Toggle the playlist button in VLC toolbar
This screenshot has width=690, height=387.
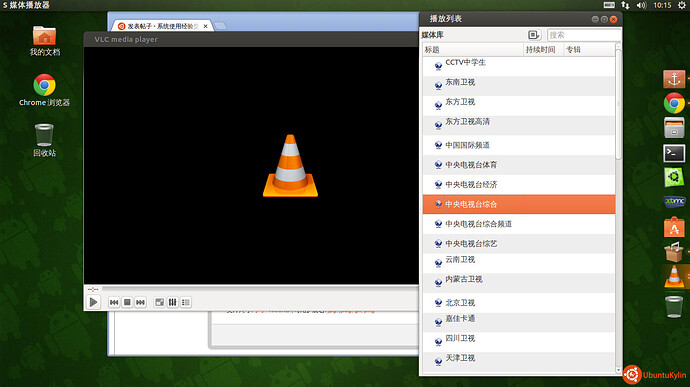(186, 302)
